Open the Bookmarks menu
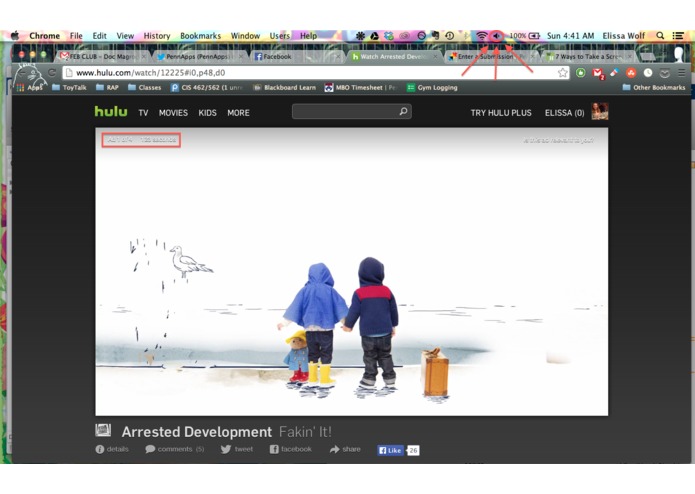Viewport: 695px width, 494px height. 200,36
